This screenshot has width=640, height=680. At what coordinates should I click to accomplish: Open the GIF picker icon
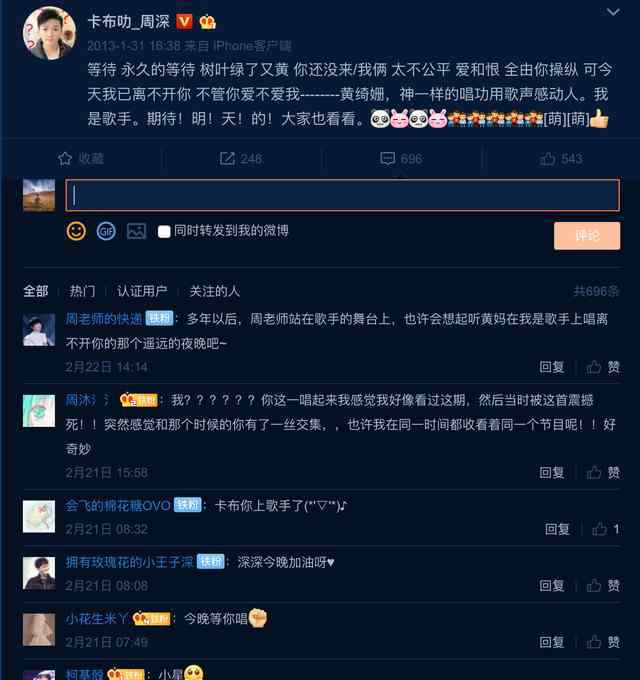(x=106, y=231)
